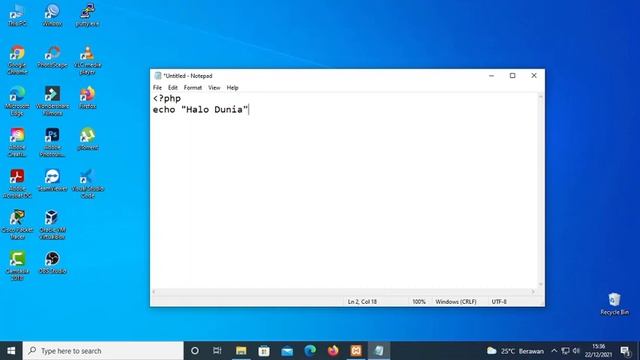Click the Notepad vertical scrollbar down arrow
The height and width of the screenshot is (360, 640).
(541, 284)
